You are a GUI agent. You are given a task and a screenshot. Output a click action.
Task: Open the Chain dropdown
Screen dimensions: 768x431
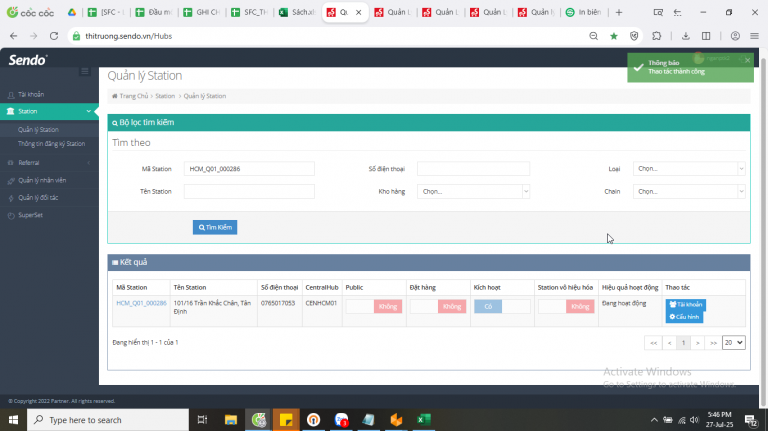pos(689,192)
